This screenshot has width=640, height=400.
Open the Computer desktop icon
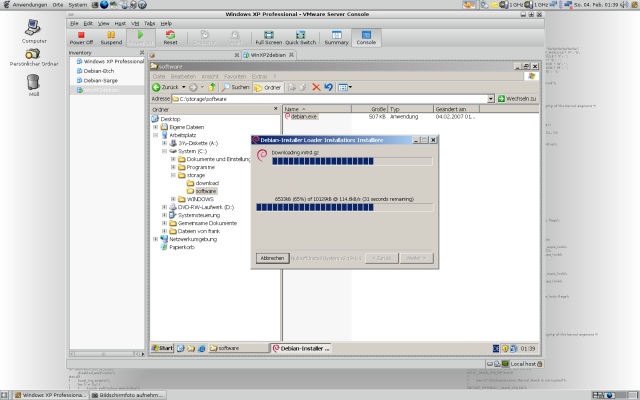click(x=34, y=31)
